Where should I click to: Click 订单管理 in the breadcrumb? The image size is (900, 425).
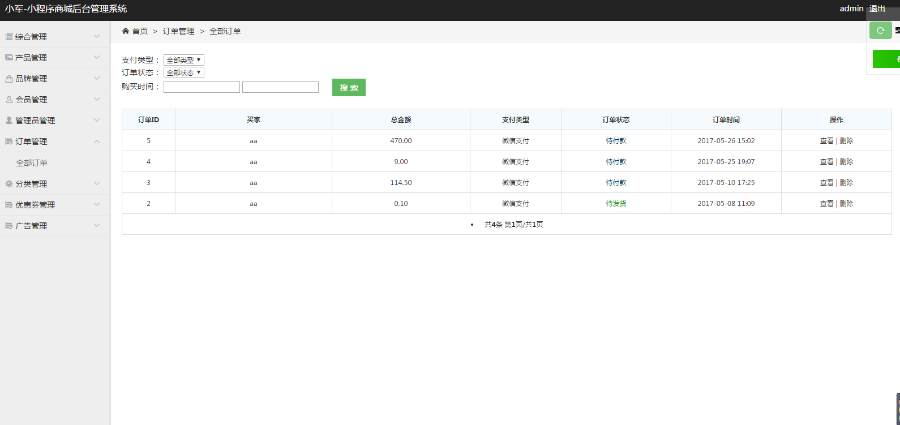click(179, 32)
